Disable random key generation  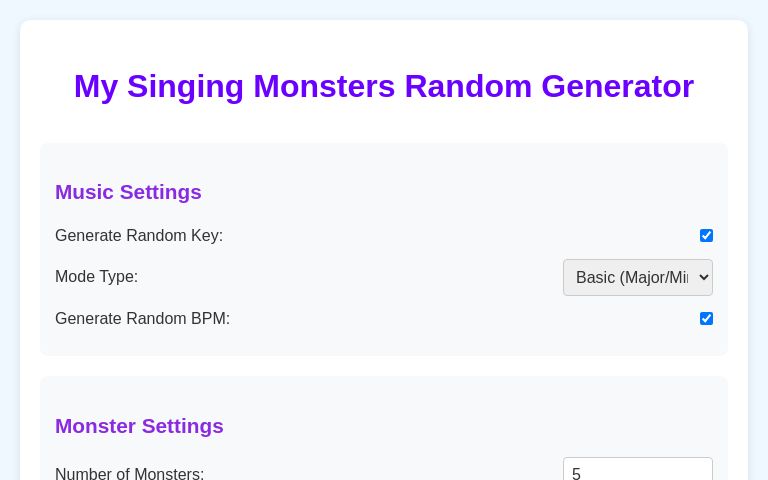pyautogui.click(x=706, y=236)
